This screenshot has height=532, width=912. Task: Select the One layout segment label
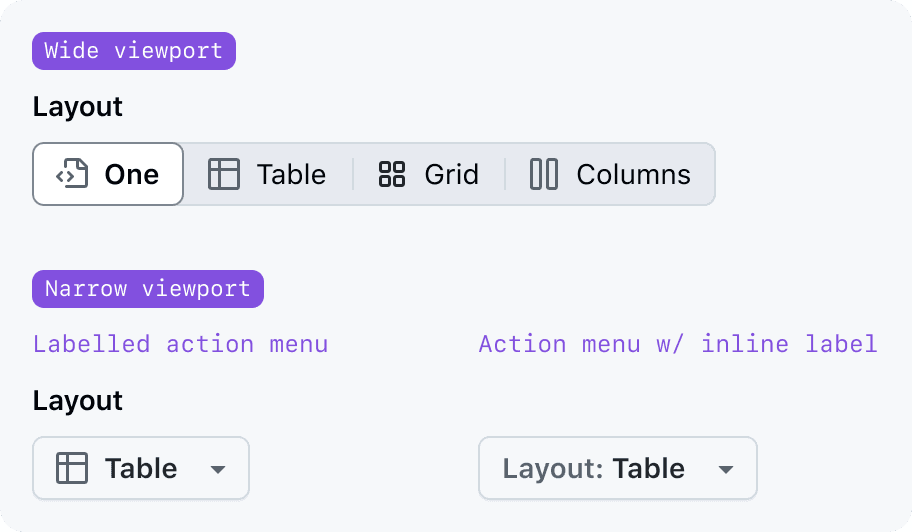tap(132, 174)
